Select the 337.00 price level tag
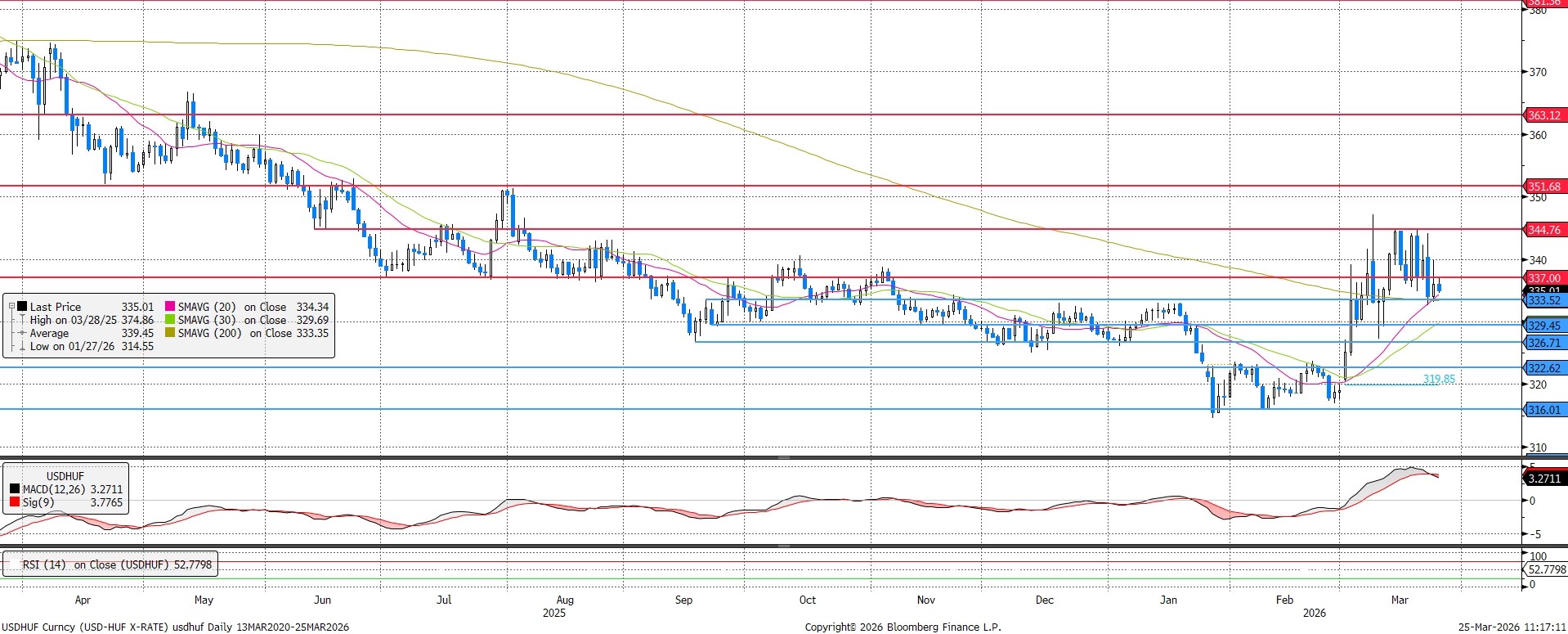This screenshot has height=634, width=1568. (1544, 278)
